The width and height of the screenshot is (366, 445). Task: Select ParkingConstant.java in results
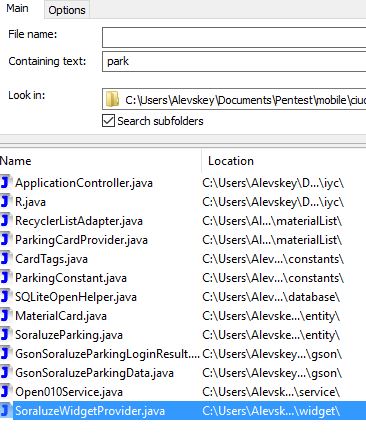click(71, 278)
